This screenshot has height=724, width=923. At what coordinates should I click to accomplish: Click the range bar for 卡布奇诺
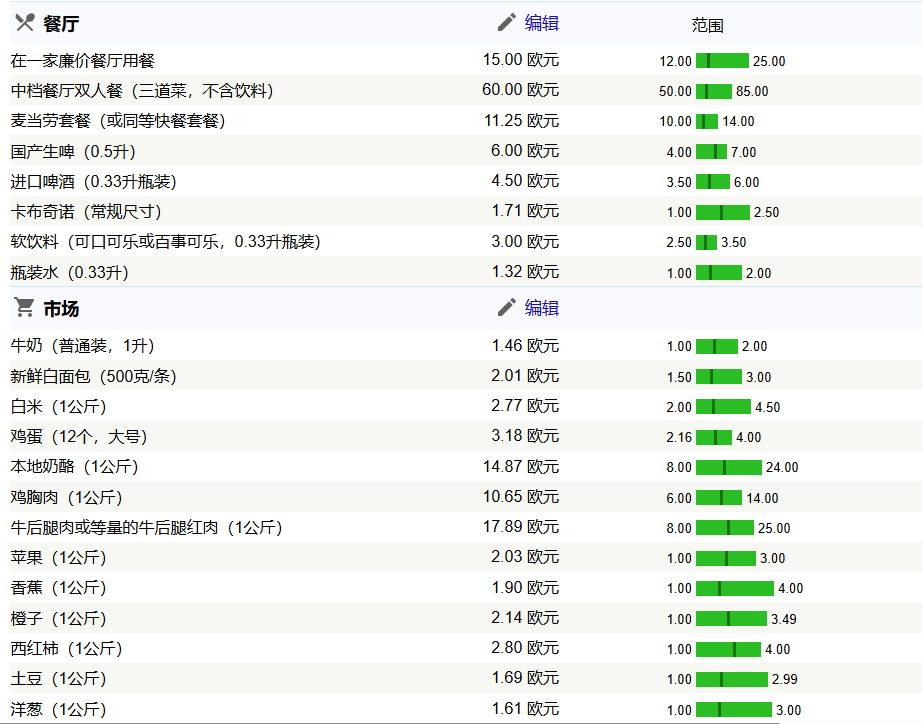pos(722,212)
